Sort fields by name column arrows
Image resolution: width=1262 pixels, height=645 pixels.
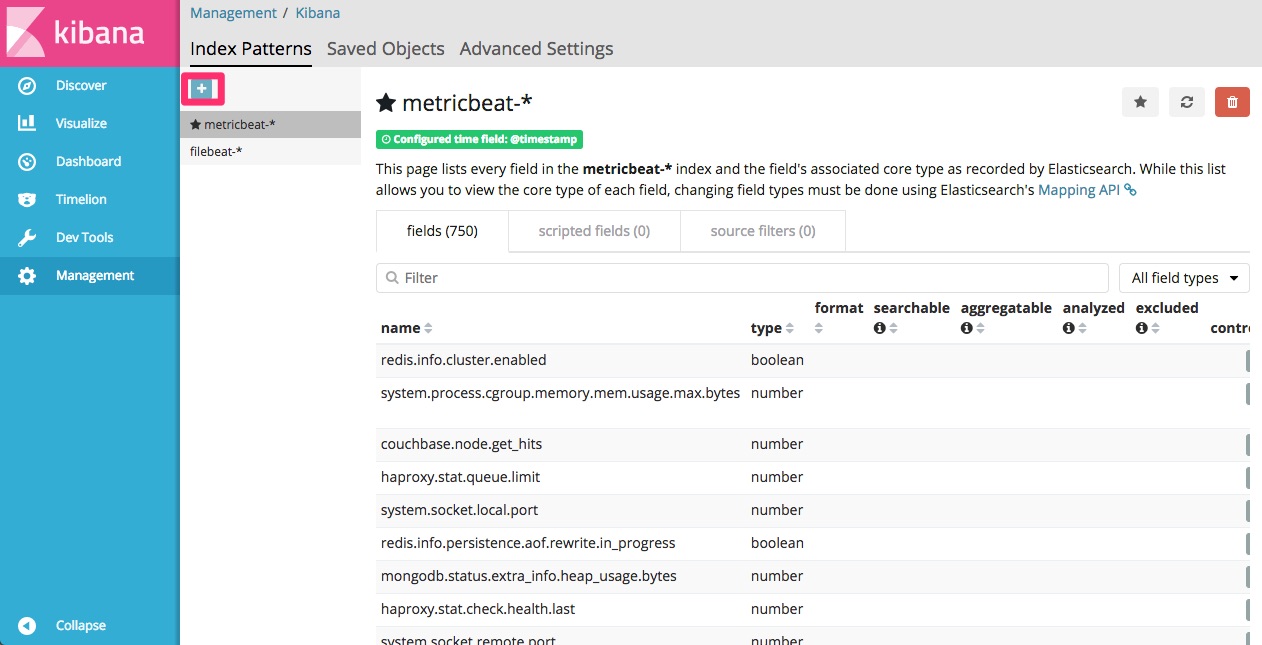428,328
